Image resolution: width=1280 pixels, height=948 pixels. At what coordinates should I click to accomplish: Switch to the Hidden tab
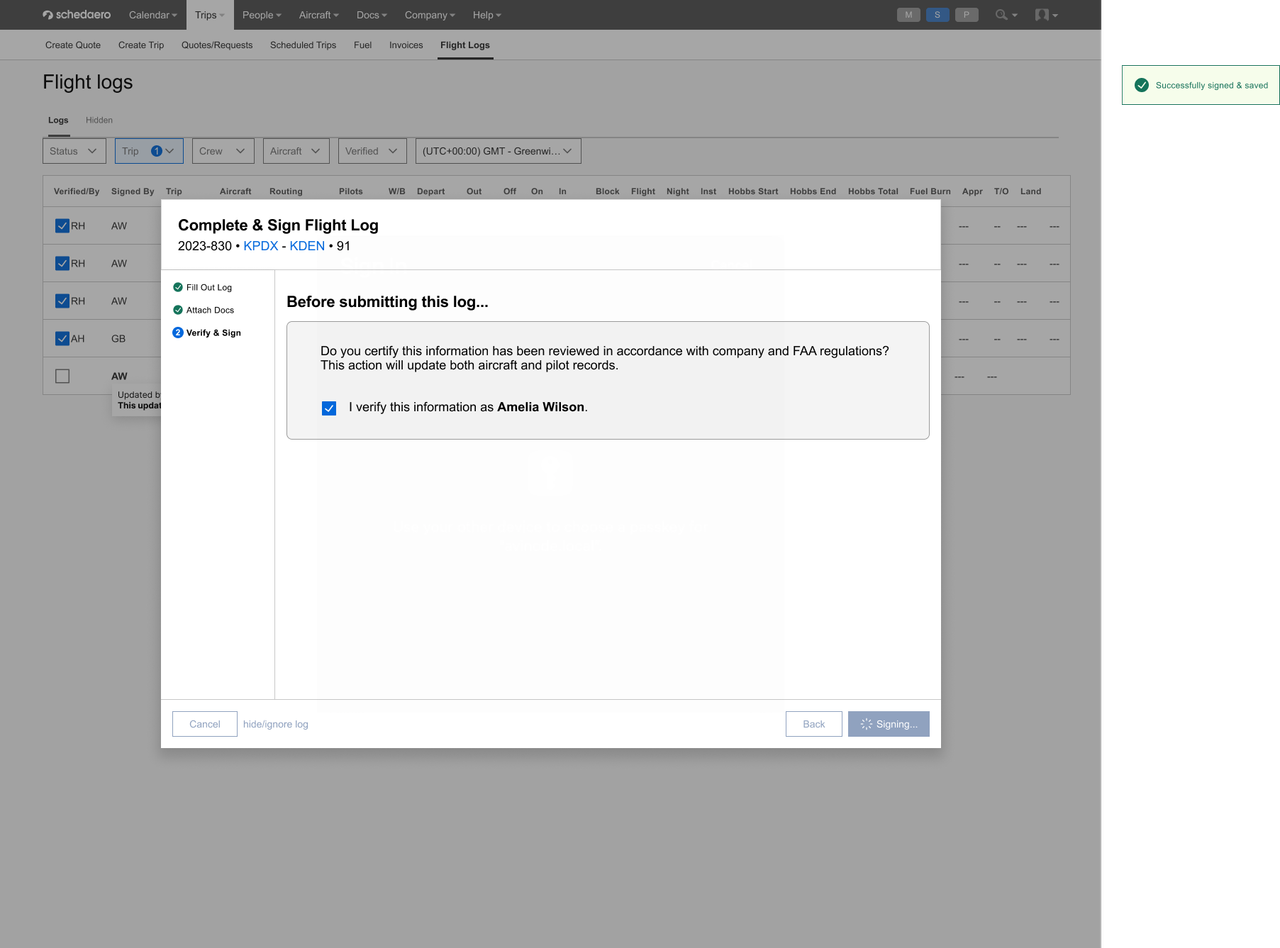pos(99,120)
